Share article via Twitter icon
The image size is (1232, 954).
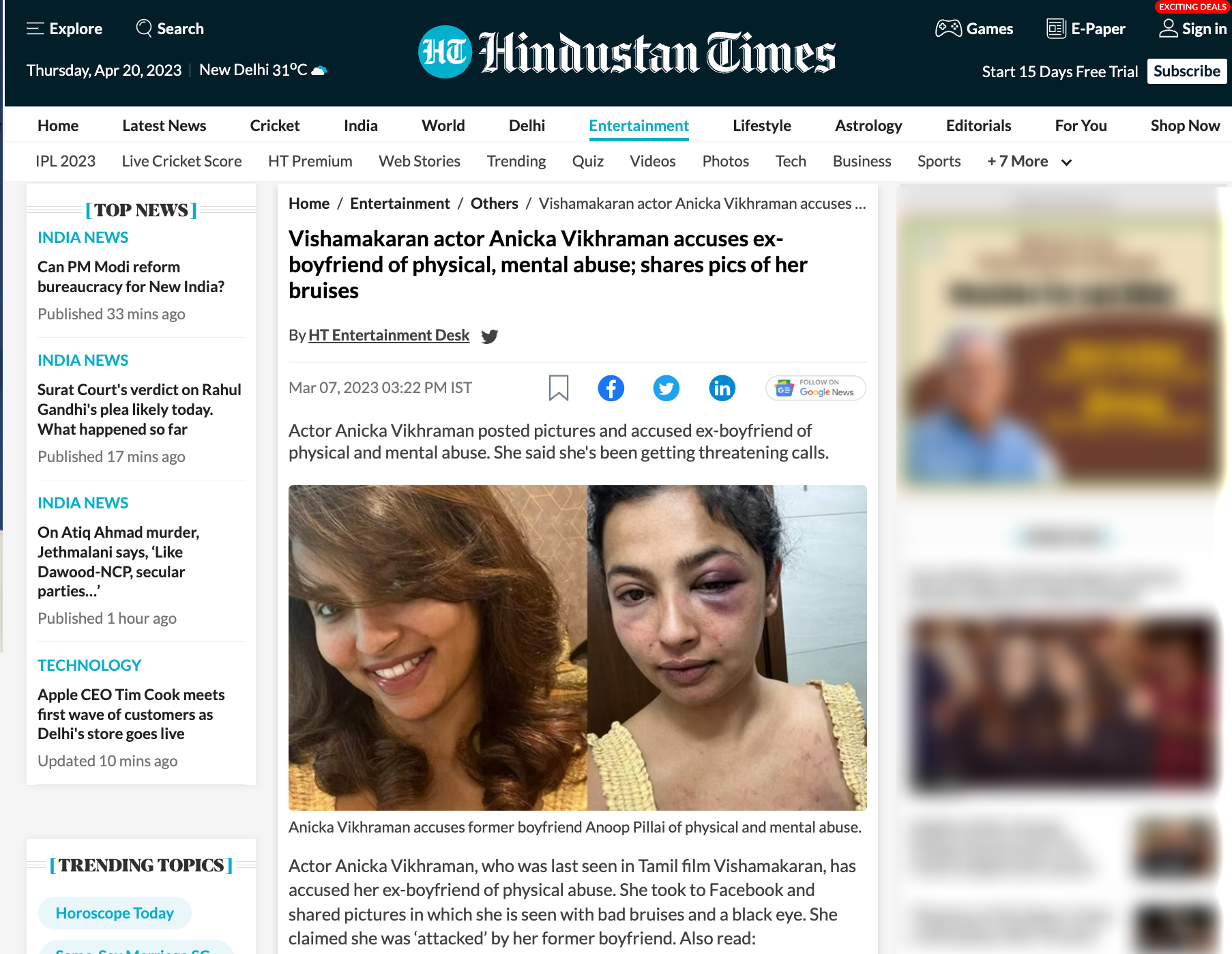click(x=666, y=388)
